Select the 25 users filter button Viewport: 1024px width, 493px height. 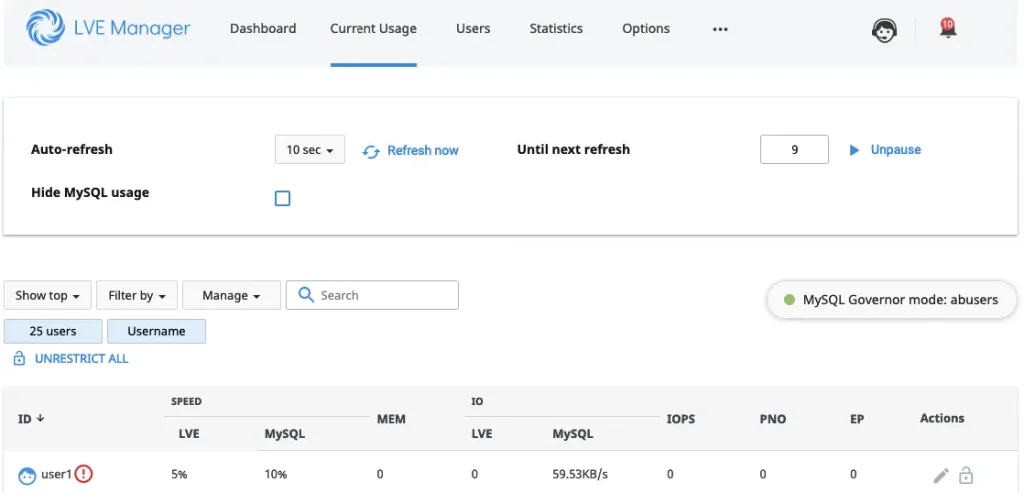click(x=53, y=331)
